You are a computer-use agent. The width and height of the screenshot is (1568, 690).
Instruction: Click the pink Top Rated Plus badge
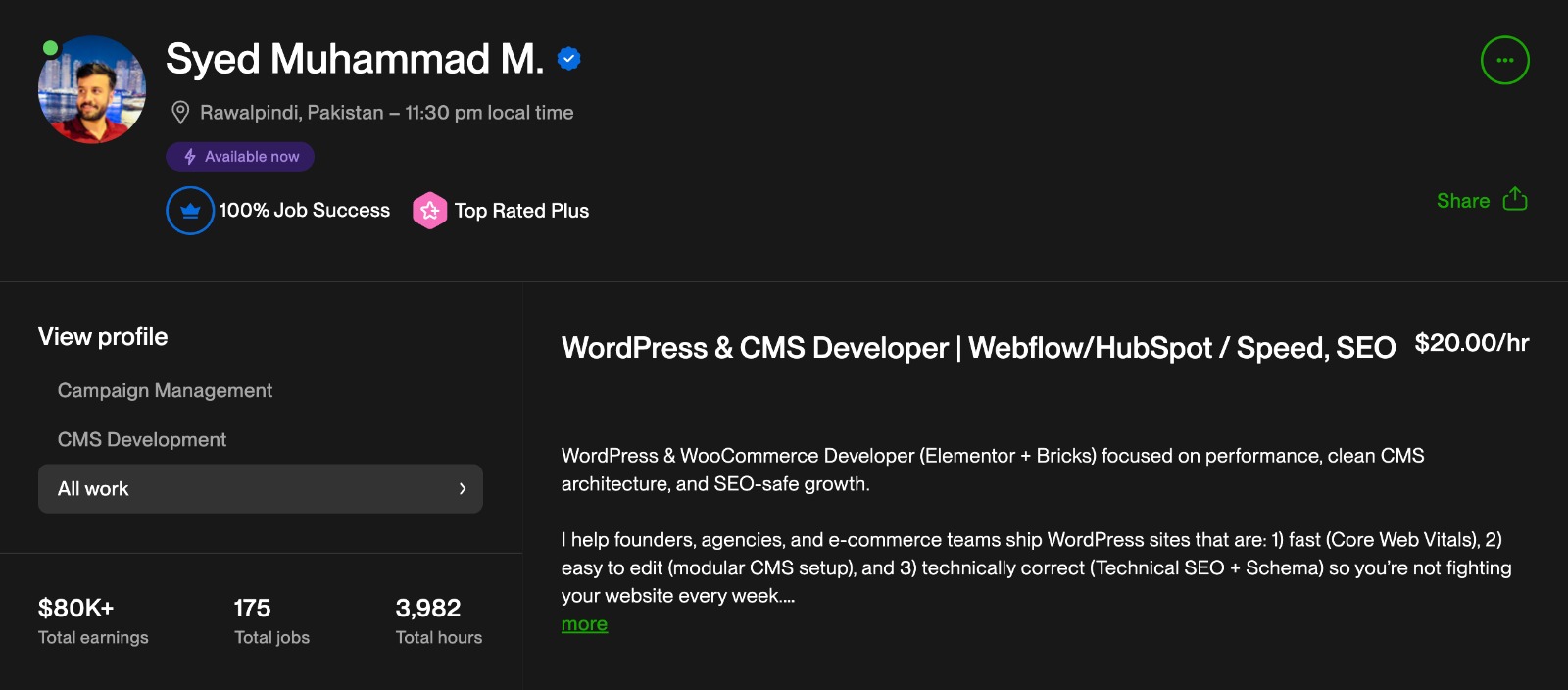429,211
